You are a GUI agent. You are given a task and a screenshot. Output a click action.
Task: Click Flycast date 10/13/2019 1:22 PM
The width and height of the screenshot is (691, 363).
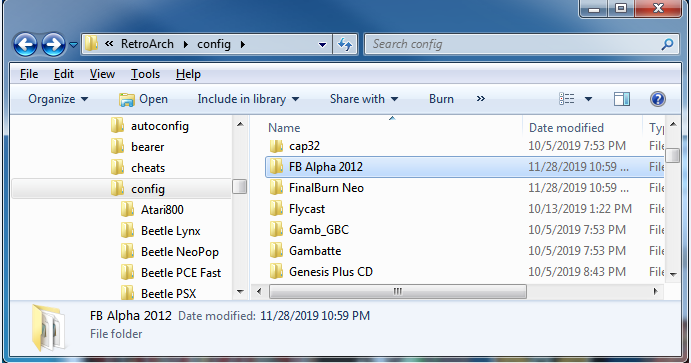tap(580, 209)
